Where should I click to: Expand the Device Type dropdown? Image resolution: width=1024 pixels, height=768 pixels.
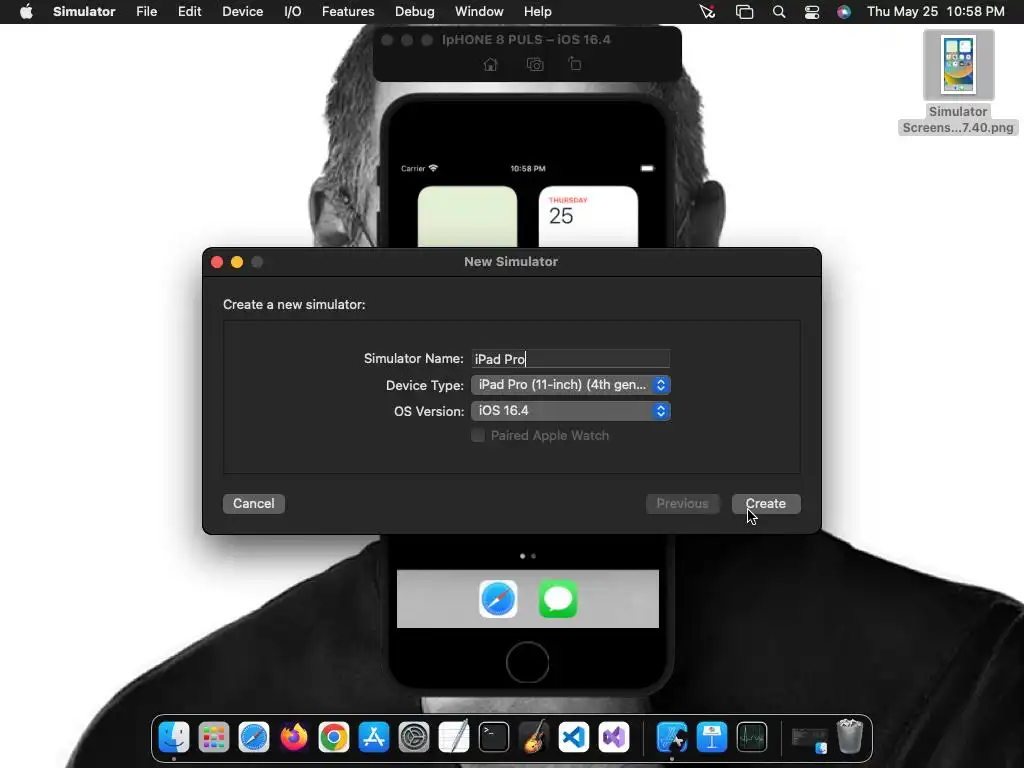(x=571, y=385)
